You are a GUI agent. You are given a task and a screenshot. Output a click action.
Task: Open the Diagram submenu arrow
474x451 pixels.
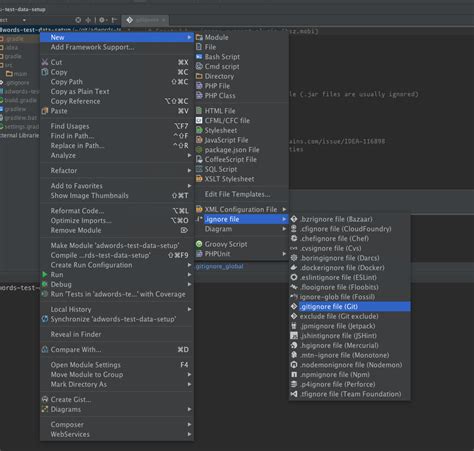pyautogui.click(x=284, y=229)
